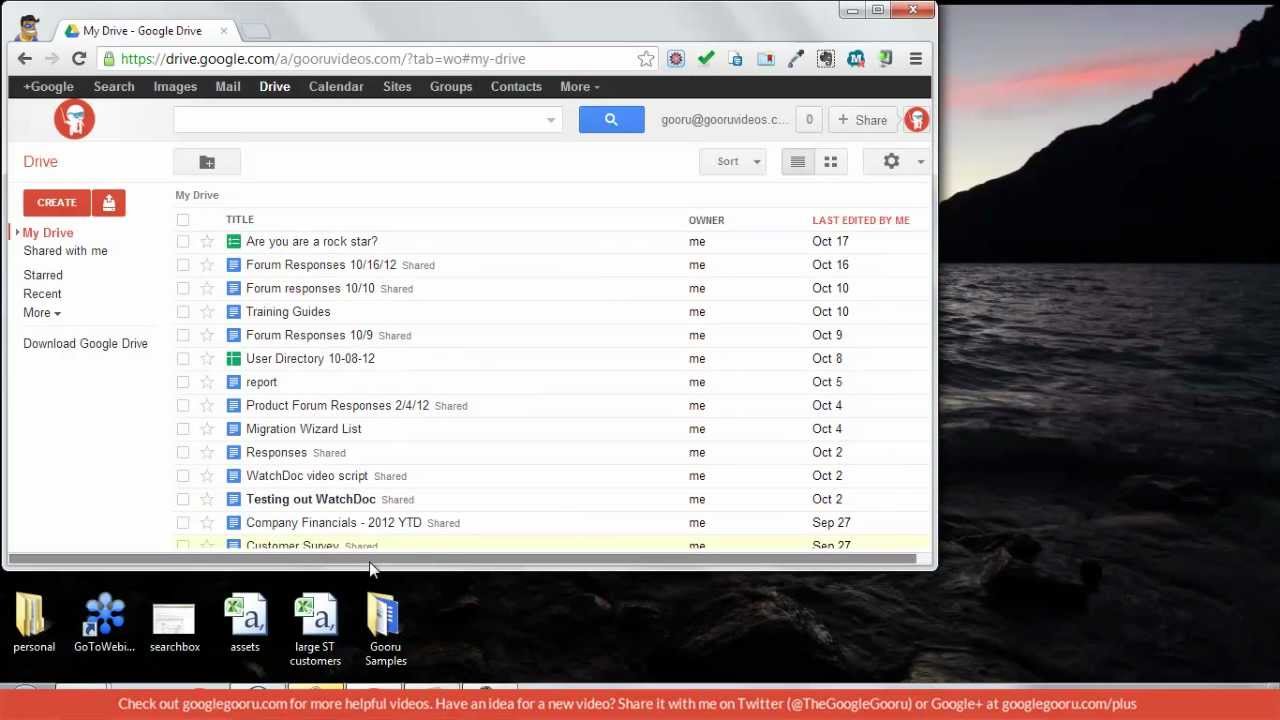1280x720 pixels.
Task: Open Contacts in the top bar
Action: [x=516, y=87]
